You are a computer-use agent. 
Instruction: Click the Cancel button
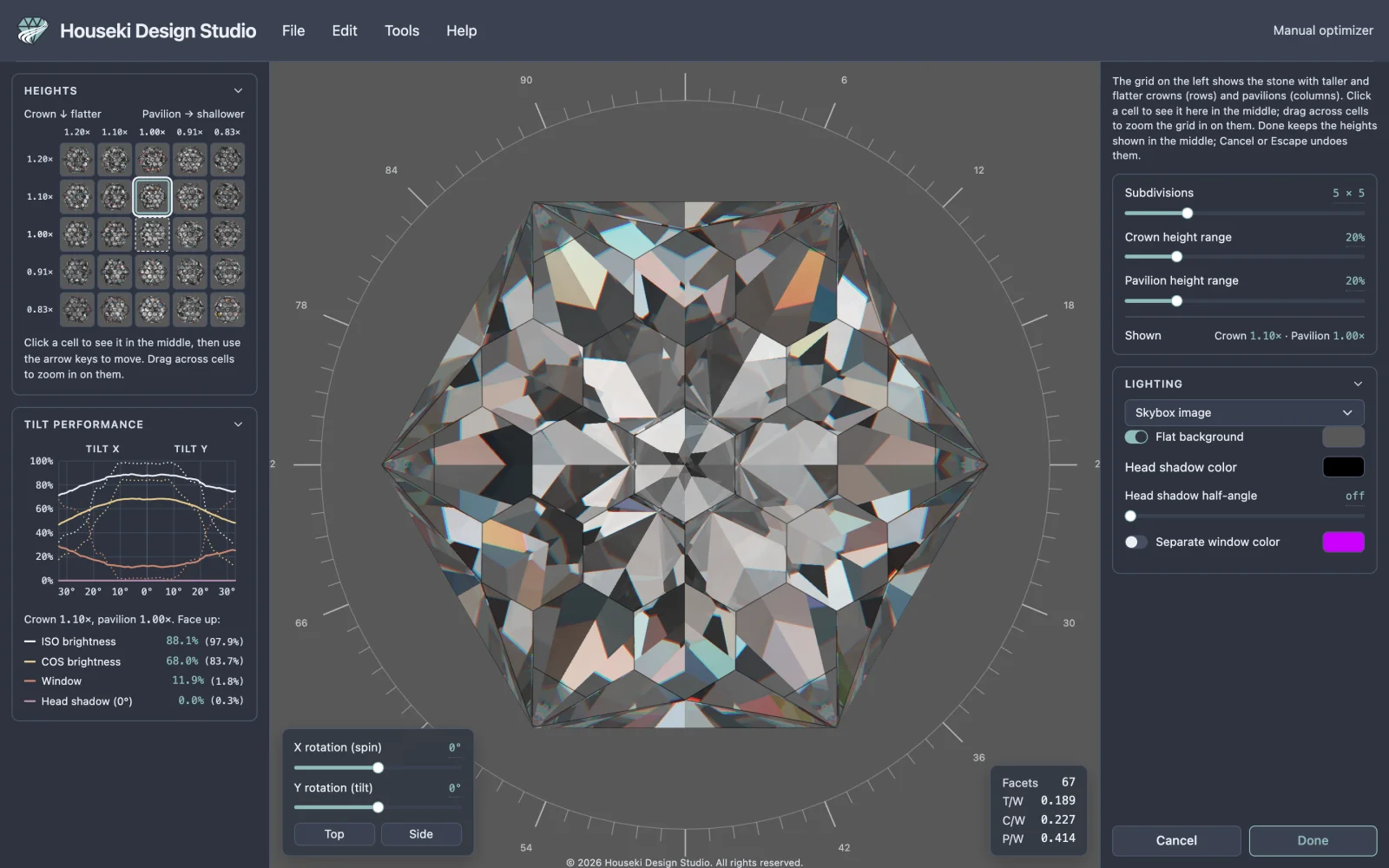tap(1176, 840)
